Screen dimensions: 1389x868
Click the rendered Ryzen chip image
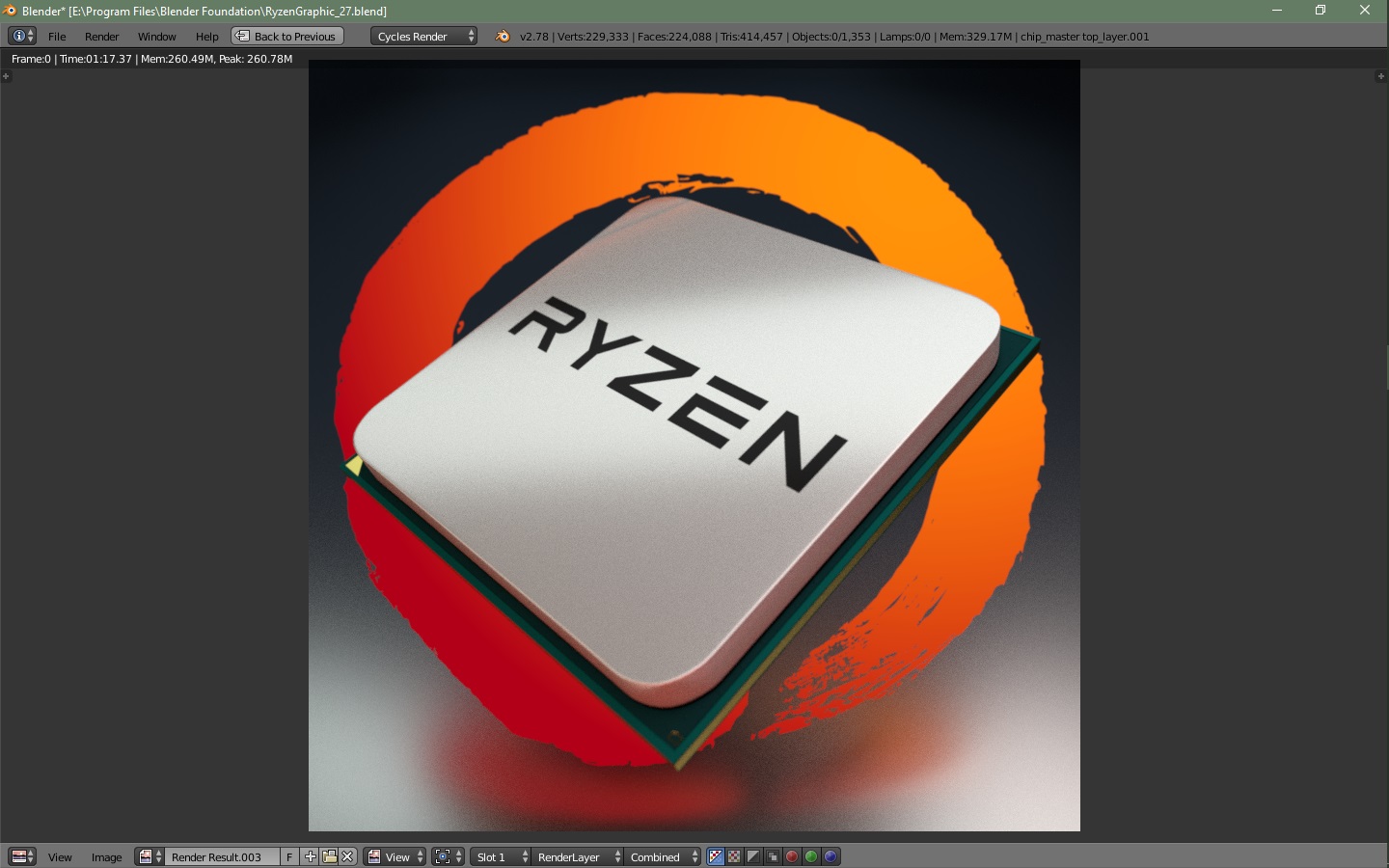[694, 446]
